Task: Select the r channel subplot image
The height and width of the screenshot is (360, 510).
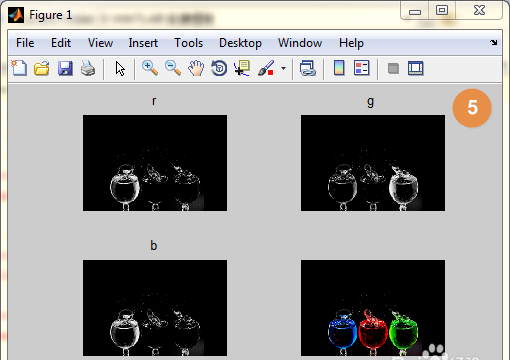Action: [x=155, y=163]
